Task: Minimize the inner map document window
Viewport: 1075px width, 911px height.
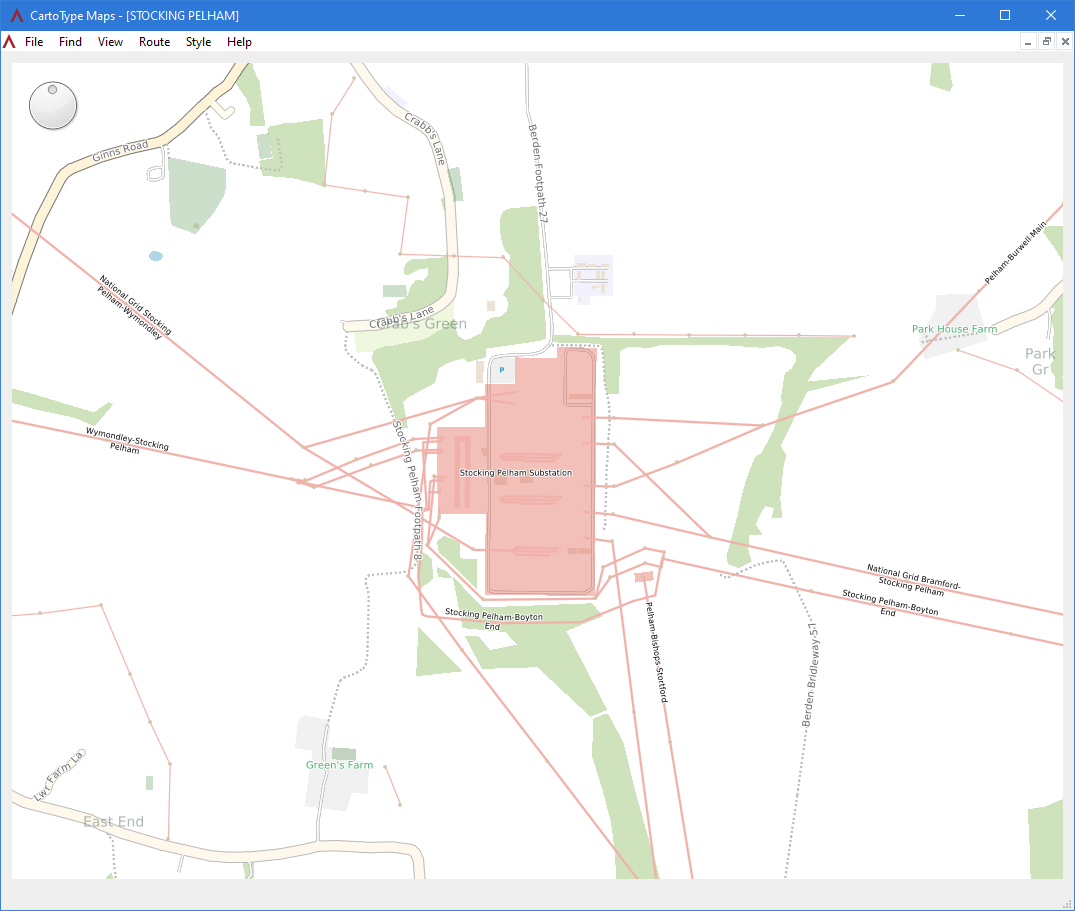Action: point(1028,42)
